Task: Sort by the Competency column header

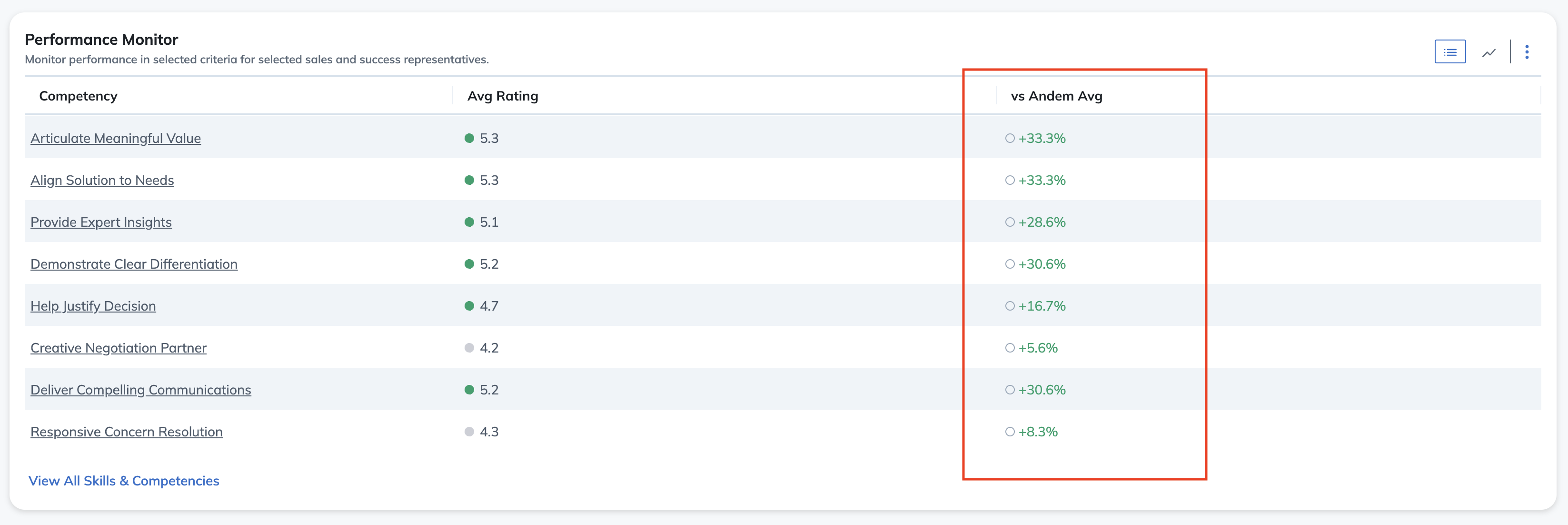Action: coord(79,96)
